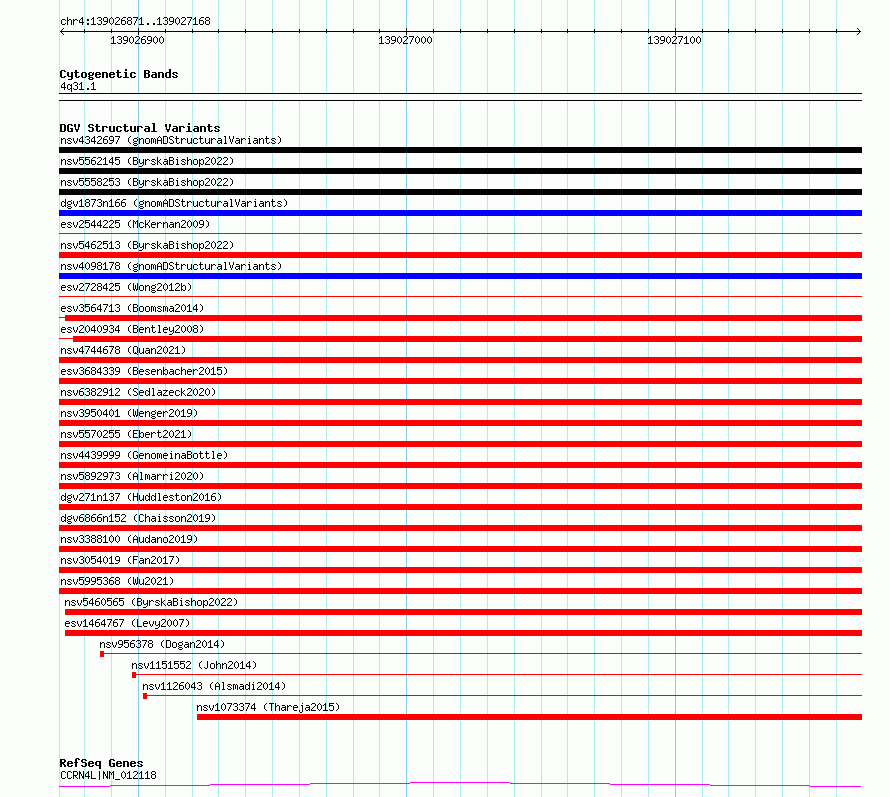Click the red start block of nsv1151552
This screenshot has height=797, width=890.
pyautogui.click(x=134, y=675)
